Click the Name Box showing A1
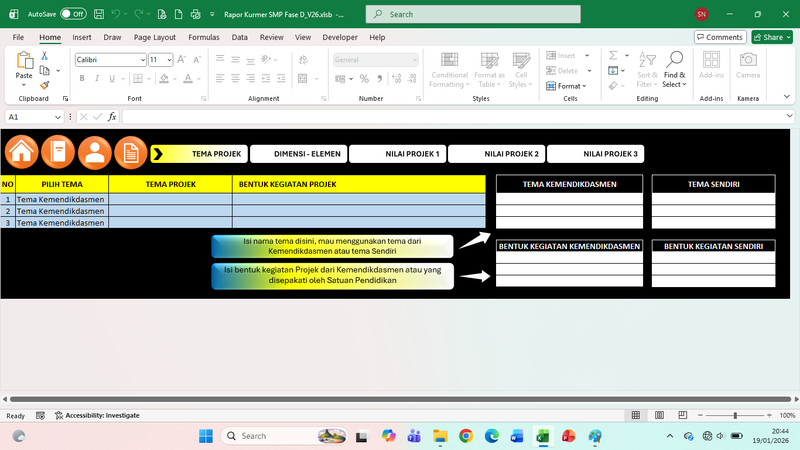 tap(30, 117)
